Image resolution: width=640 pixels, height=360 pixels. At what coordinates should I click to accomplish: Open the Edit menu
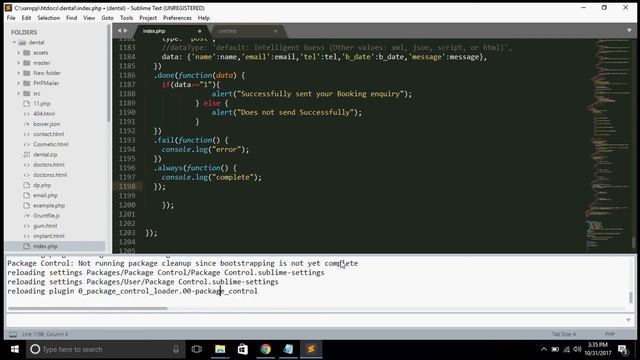coord(26,18)
